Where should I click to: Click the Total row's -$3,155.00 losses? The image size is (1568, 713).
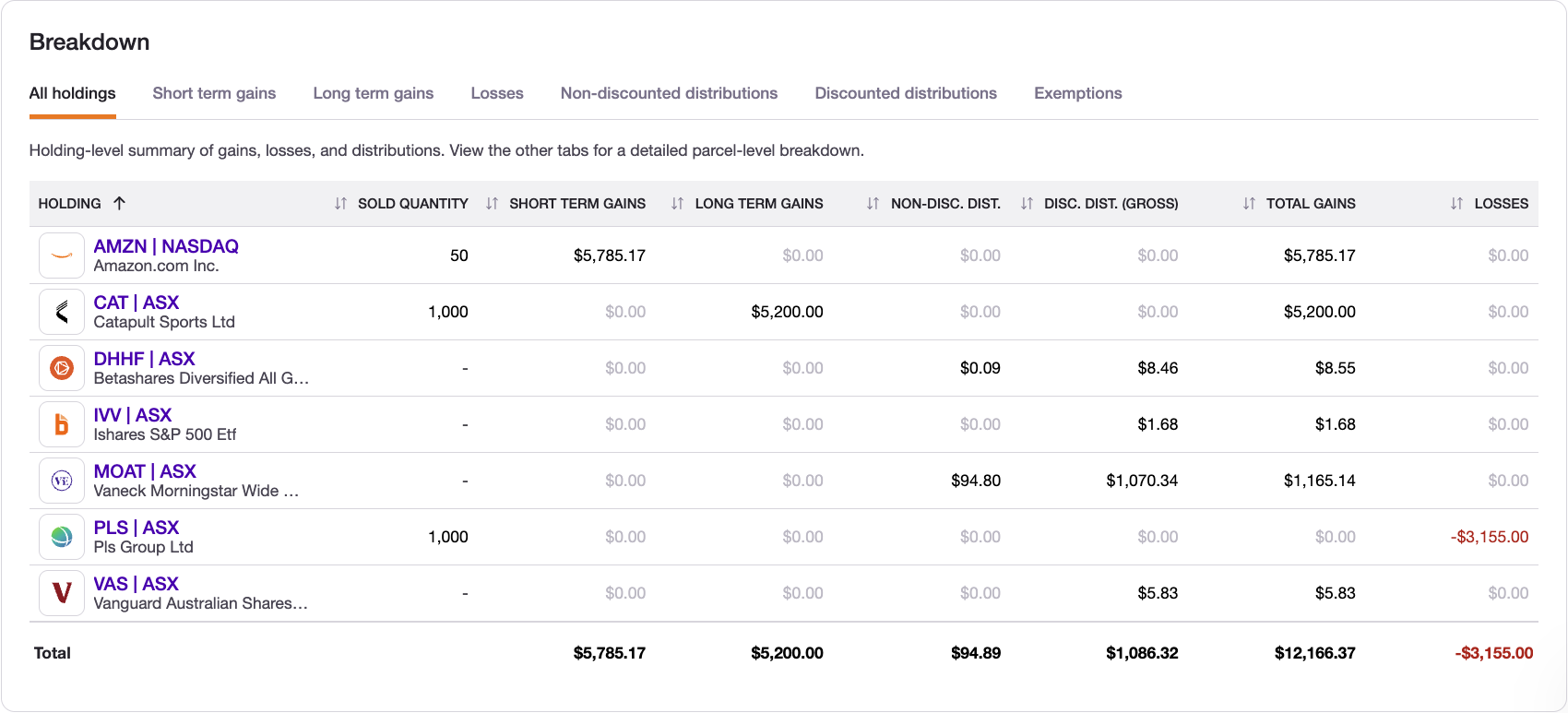click(1494, 653)
